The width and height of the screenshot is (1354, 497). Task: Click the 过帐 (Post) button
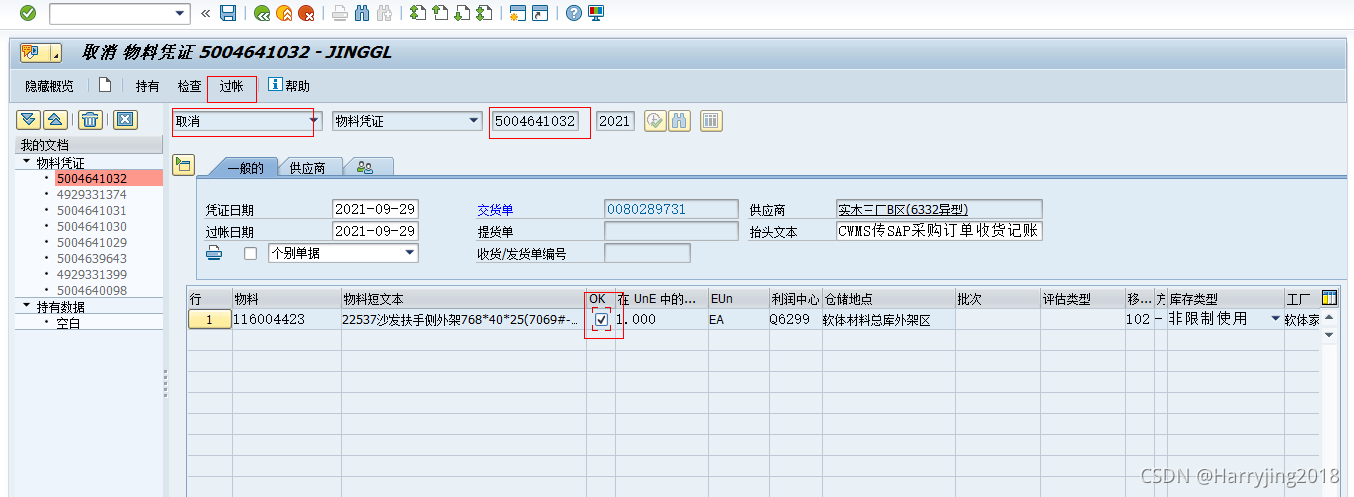[x=231, y=86]
